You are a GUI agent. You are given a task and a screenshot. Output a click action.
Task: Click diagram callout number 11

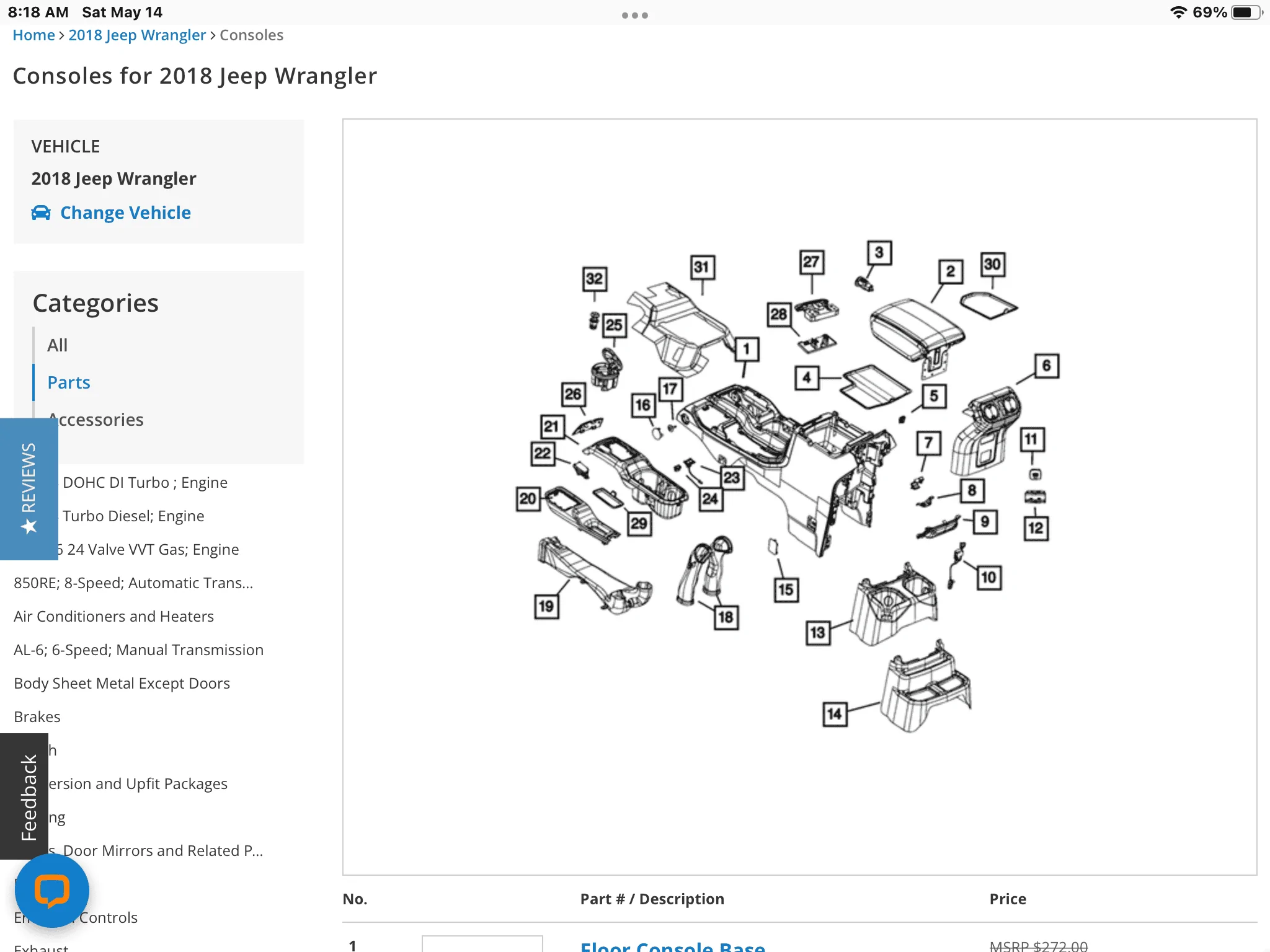[x=1032, y=439]
